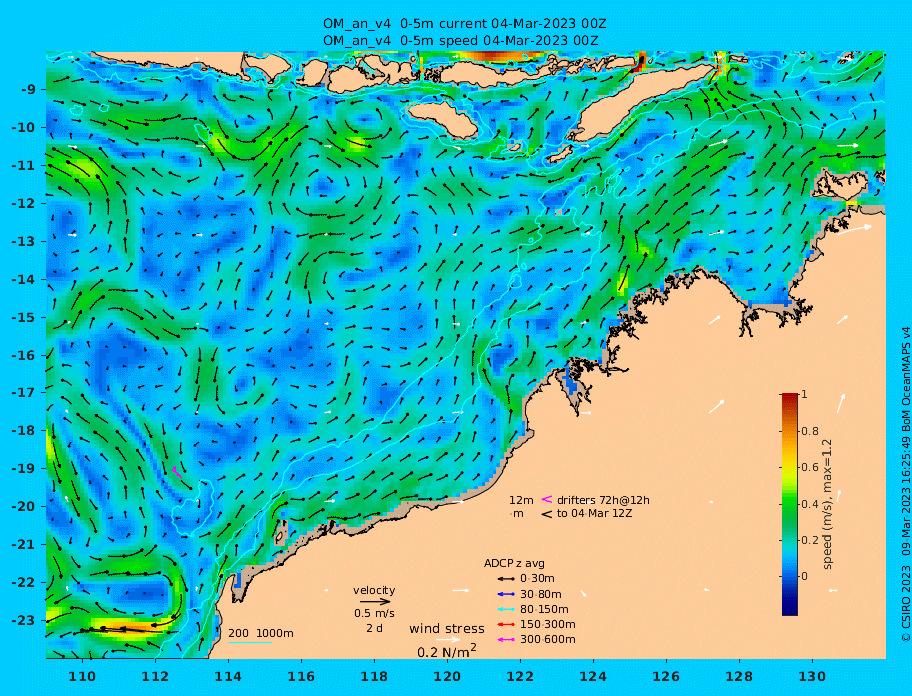Click the colorbar tick label '0.8'
912x696 pixels.
810,431
